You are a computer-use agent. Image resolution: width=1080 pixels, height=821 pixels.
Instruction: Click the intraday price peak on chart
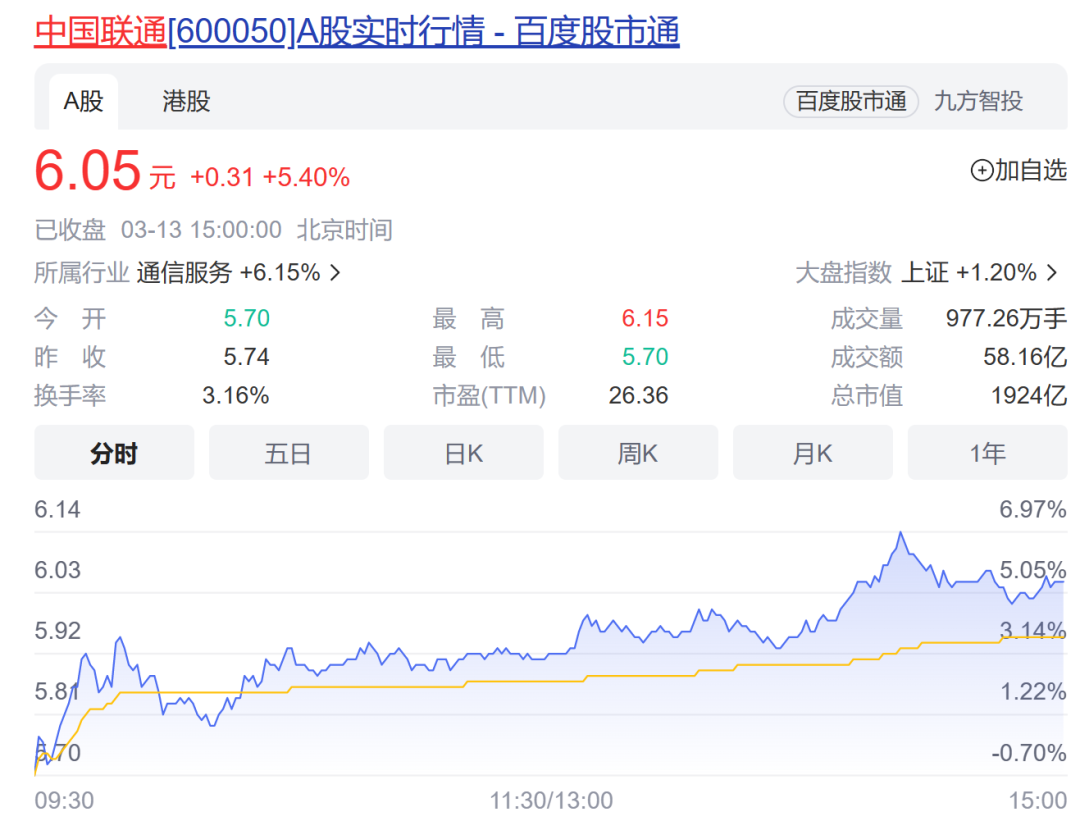tap(900, 533)
